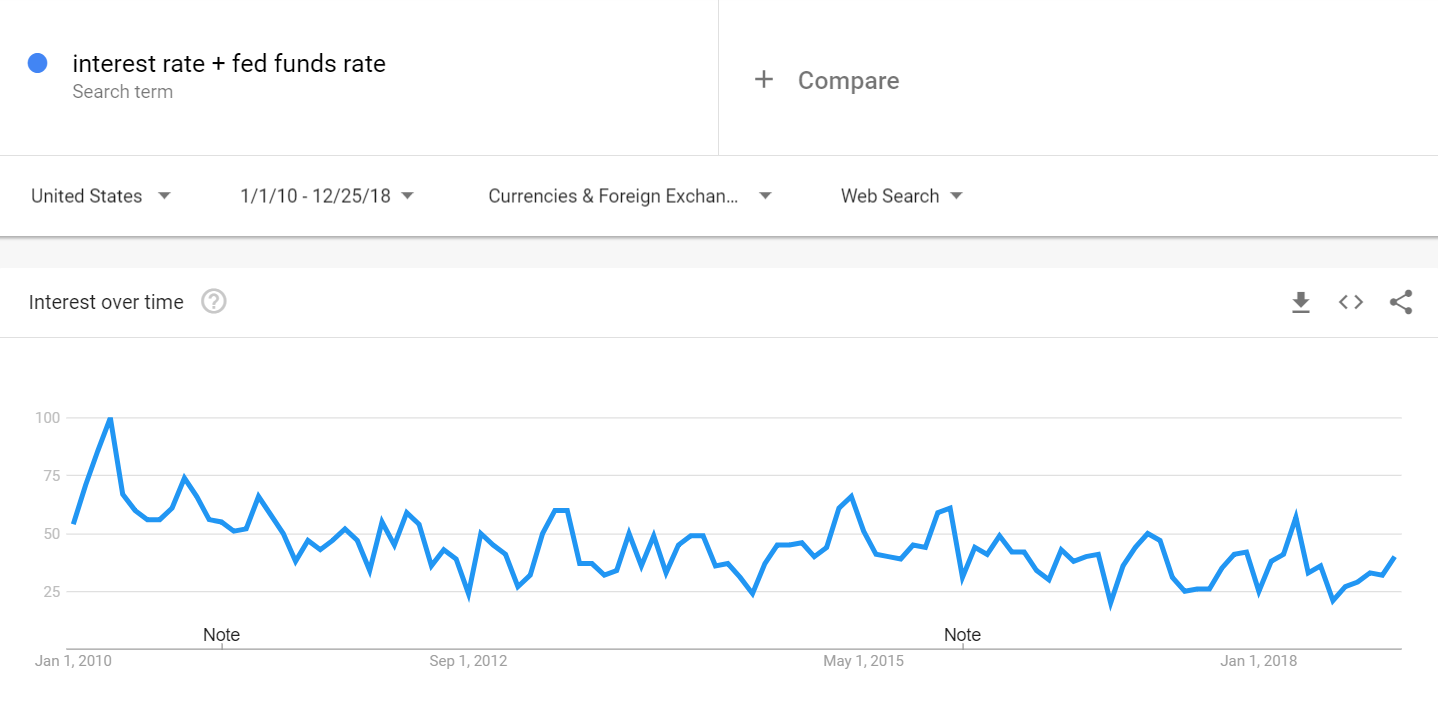Open the help tooltip for Interest over time
This screenshot has width=1438, height=715.
pyautogui.click(x=213, y=301)
